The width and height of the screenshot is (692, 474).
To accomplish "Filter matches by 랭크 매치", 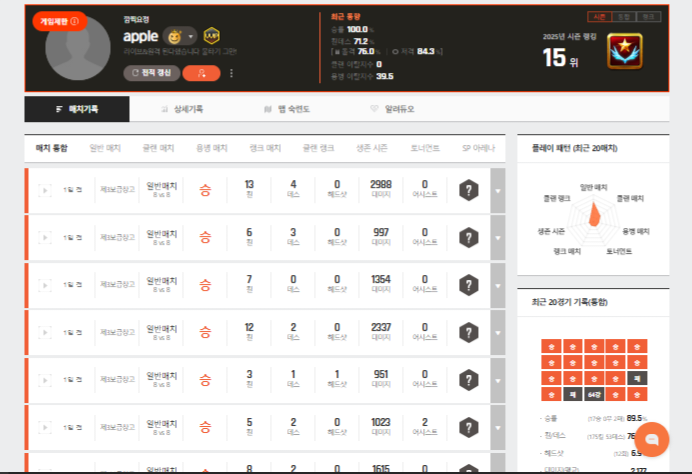I will [x=265, y=148].
